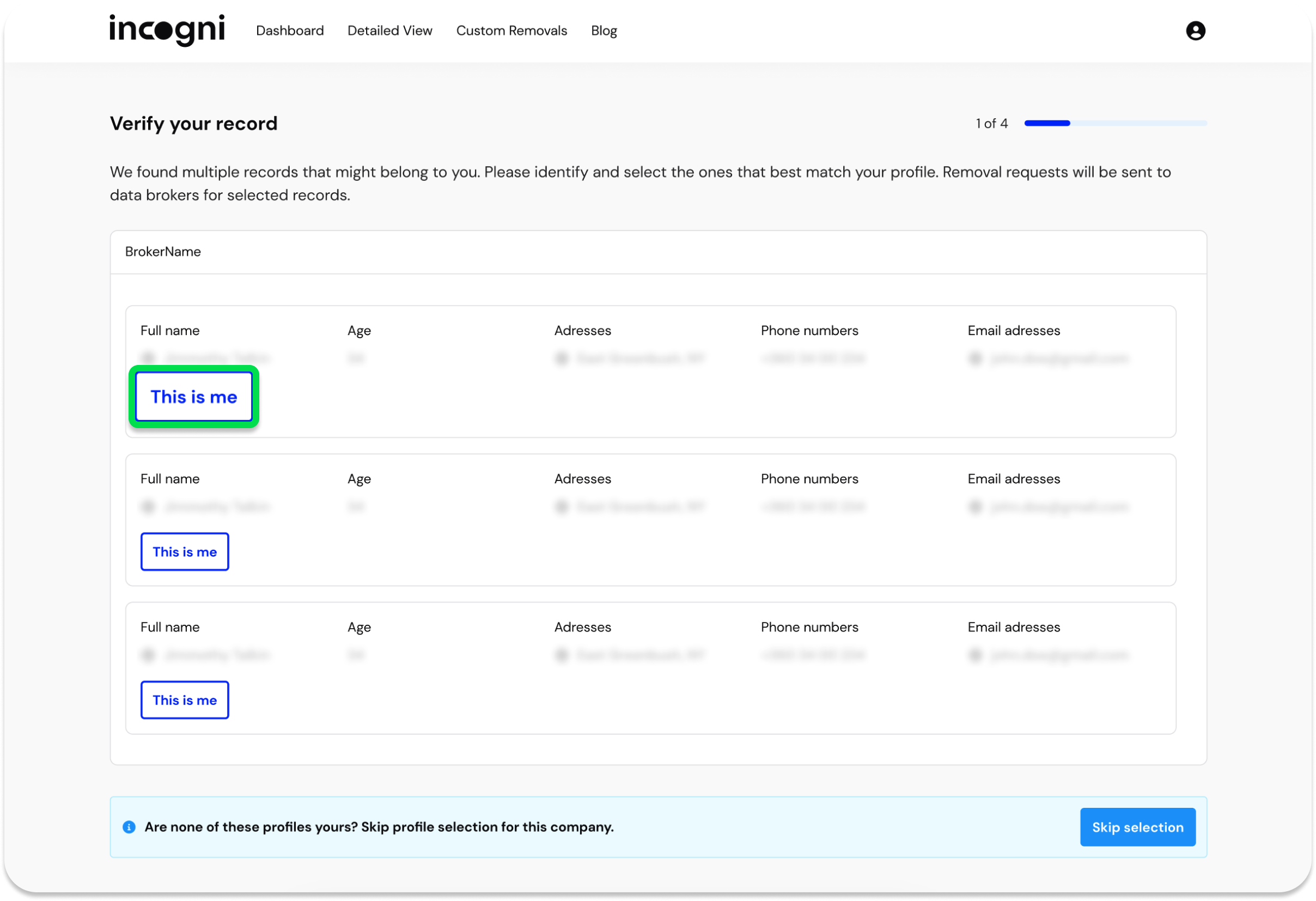Go to Detailed View
The width and height of the screenshot is (1316, 901).
coord(389,31)
